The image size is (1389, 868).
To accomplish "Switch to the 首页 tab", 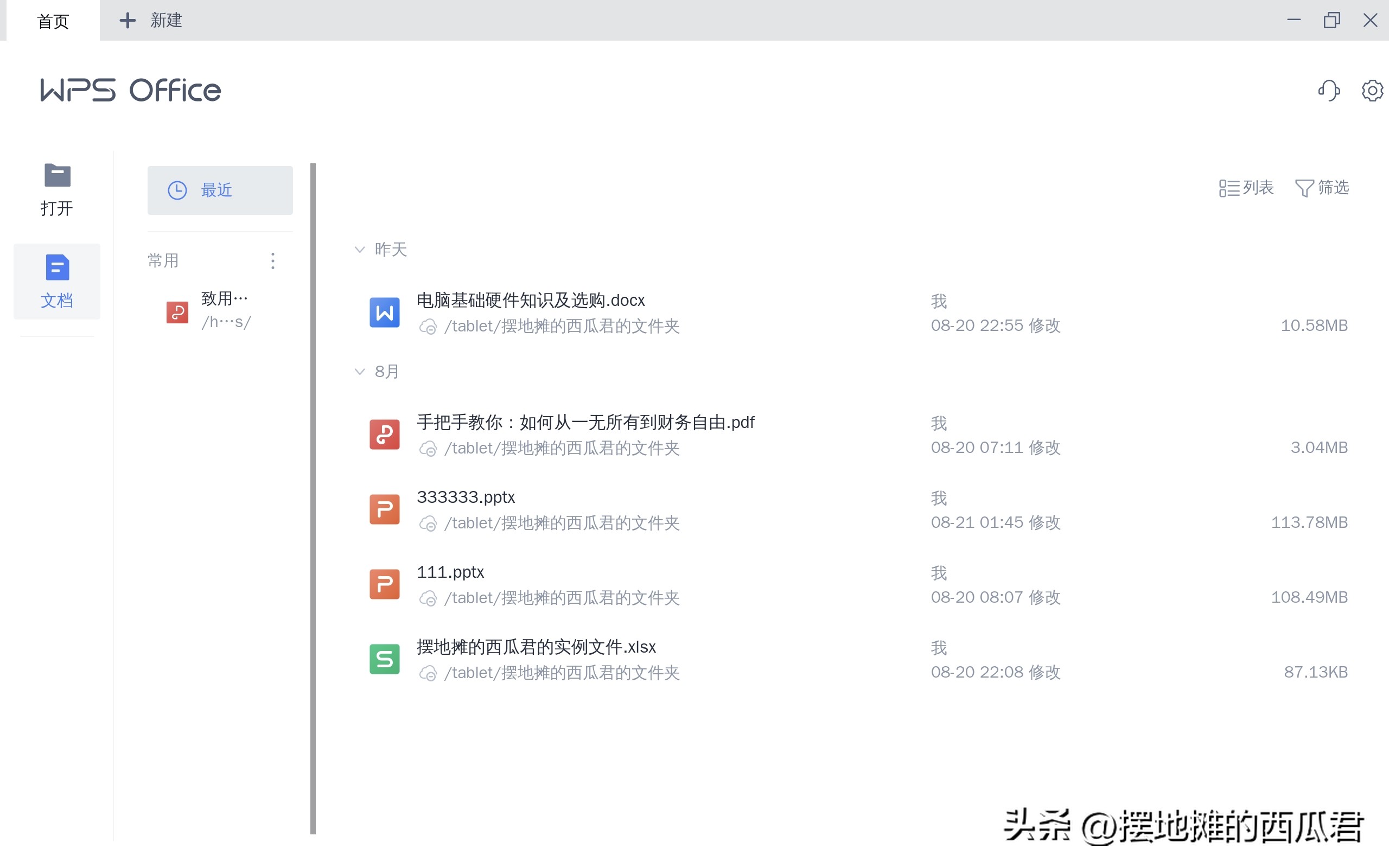I will click(53, 21).
